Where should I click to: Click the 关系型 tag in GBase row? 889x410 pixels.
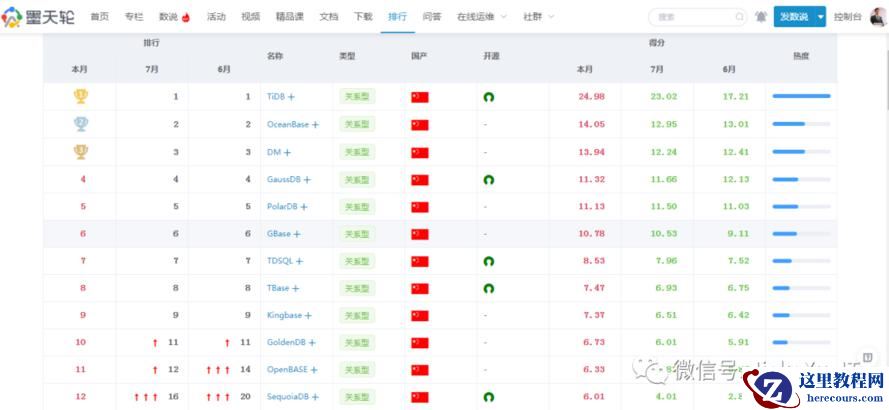tap(357, 234)
